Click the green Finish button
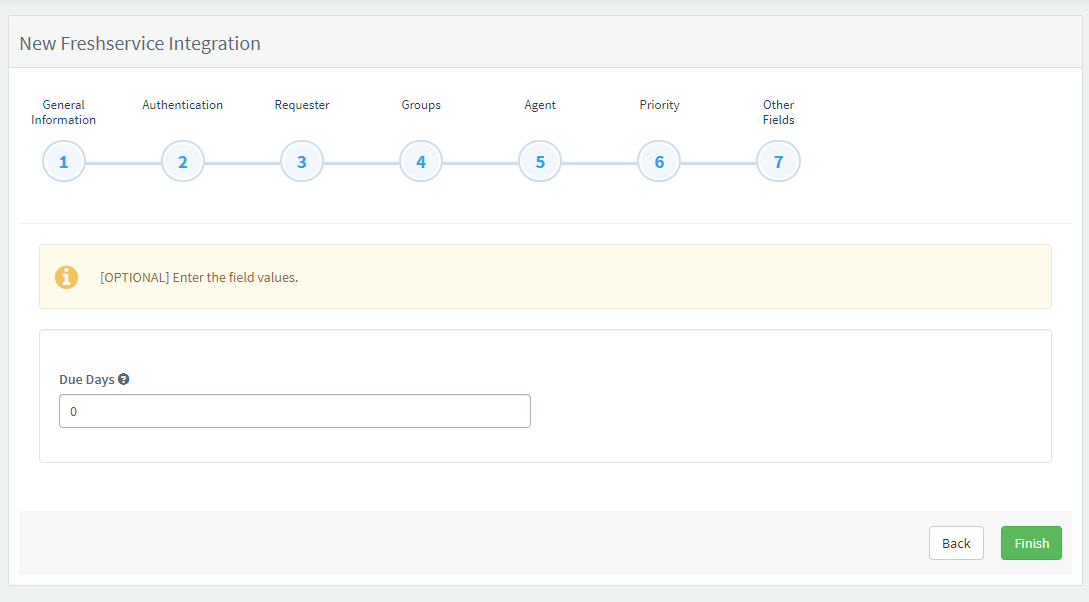Screen dimensions: 1089x602 tap(1031, 543)
